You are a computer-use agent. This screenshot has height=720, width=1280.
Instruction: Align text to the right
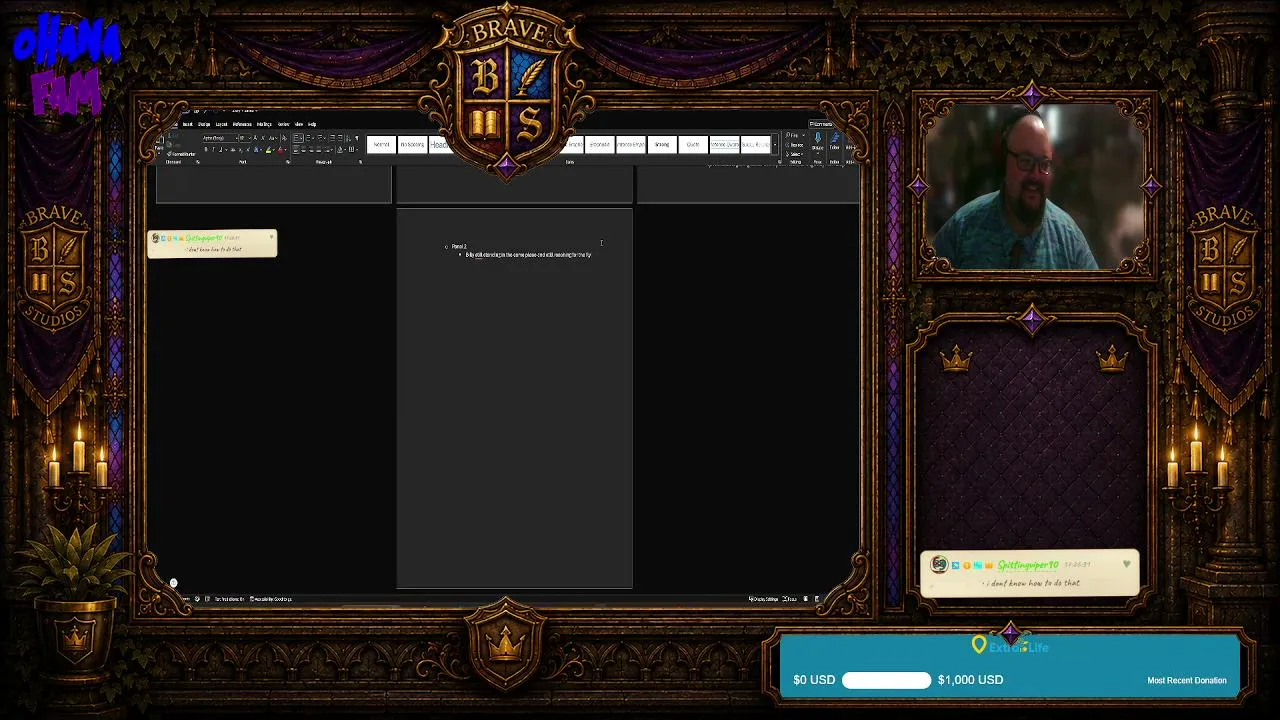(313, 150)
